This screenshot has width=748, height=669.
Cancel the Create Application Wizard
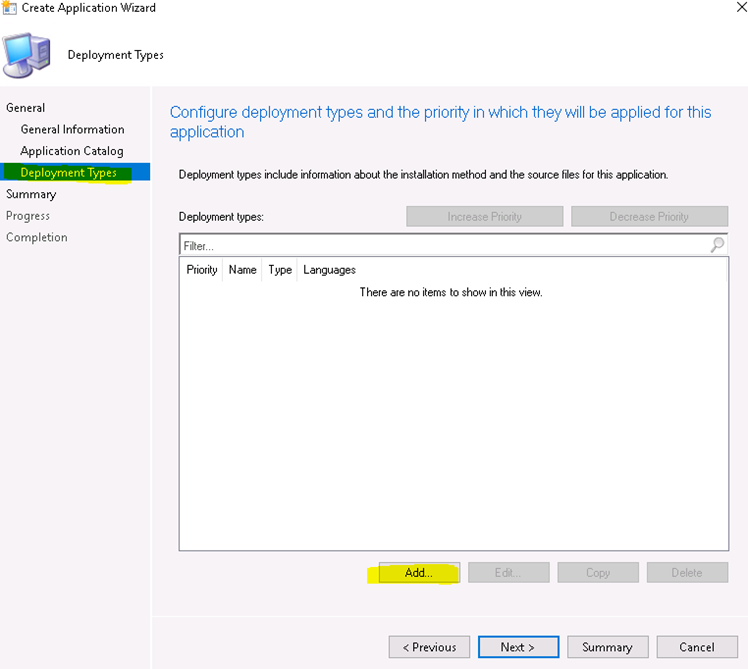tap(696, 647)
